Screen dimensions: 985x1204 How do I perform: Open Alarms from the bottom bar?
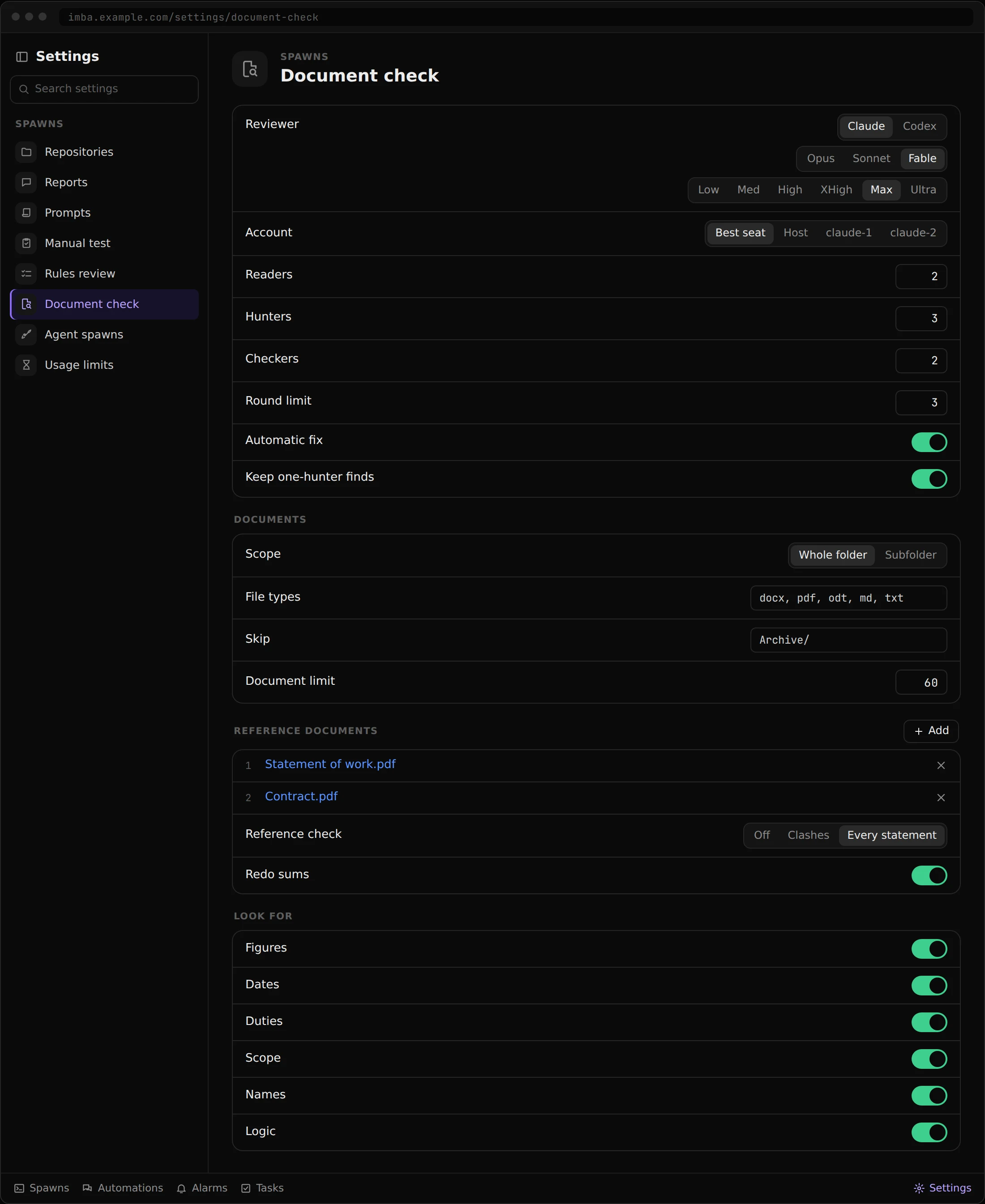click(x=202, y=1188)
